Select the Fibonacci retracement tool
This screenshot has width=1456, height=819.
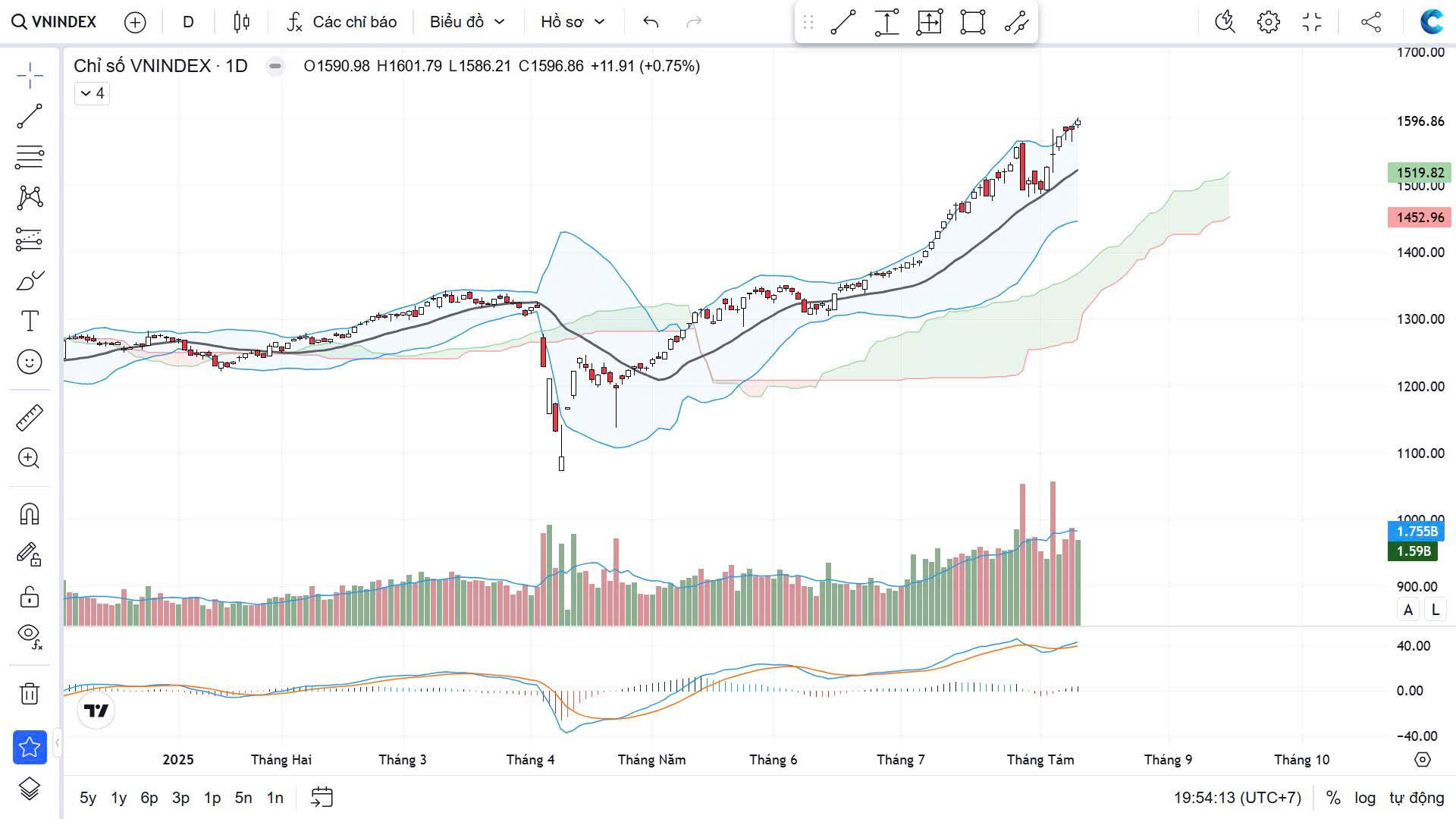pos(30,157)
